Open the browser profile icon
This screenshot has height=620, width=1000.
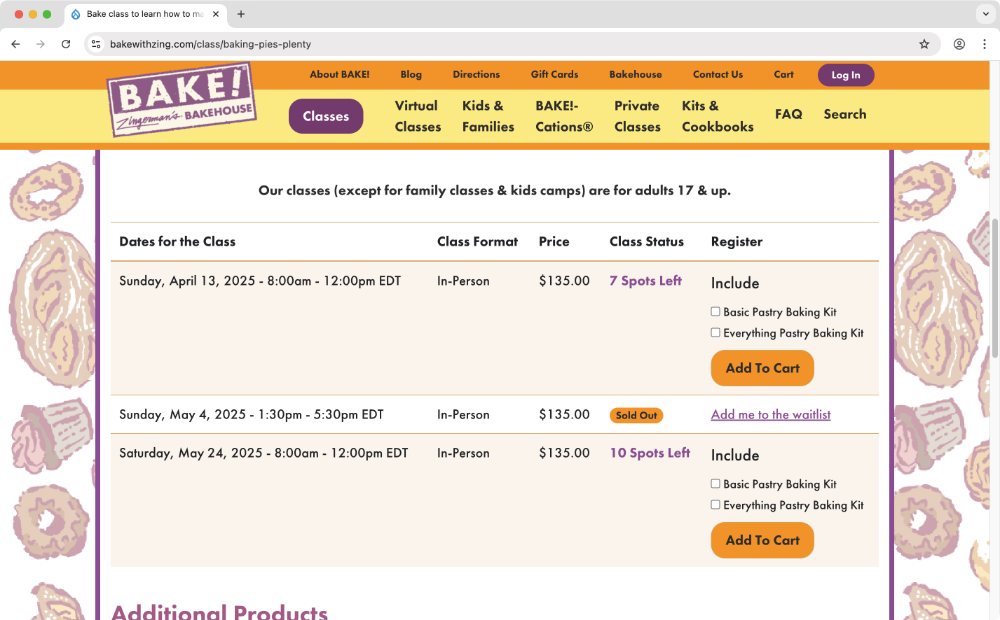[958, 44]
